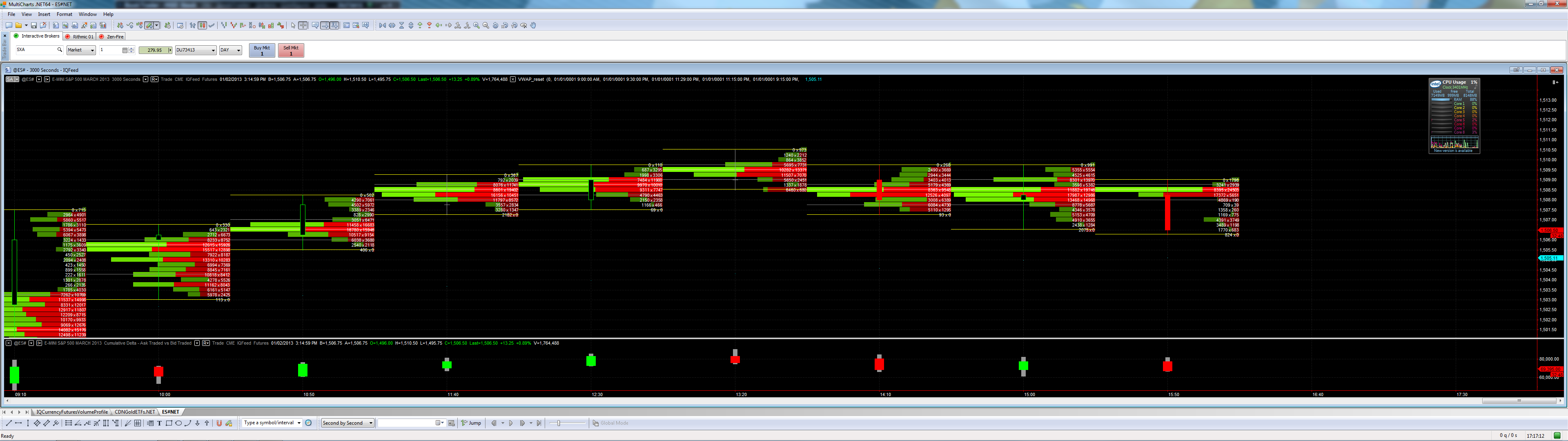1568x441 pixels.
Task: Select the arc drawing tool
Action: 187,423
